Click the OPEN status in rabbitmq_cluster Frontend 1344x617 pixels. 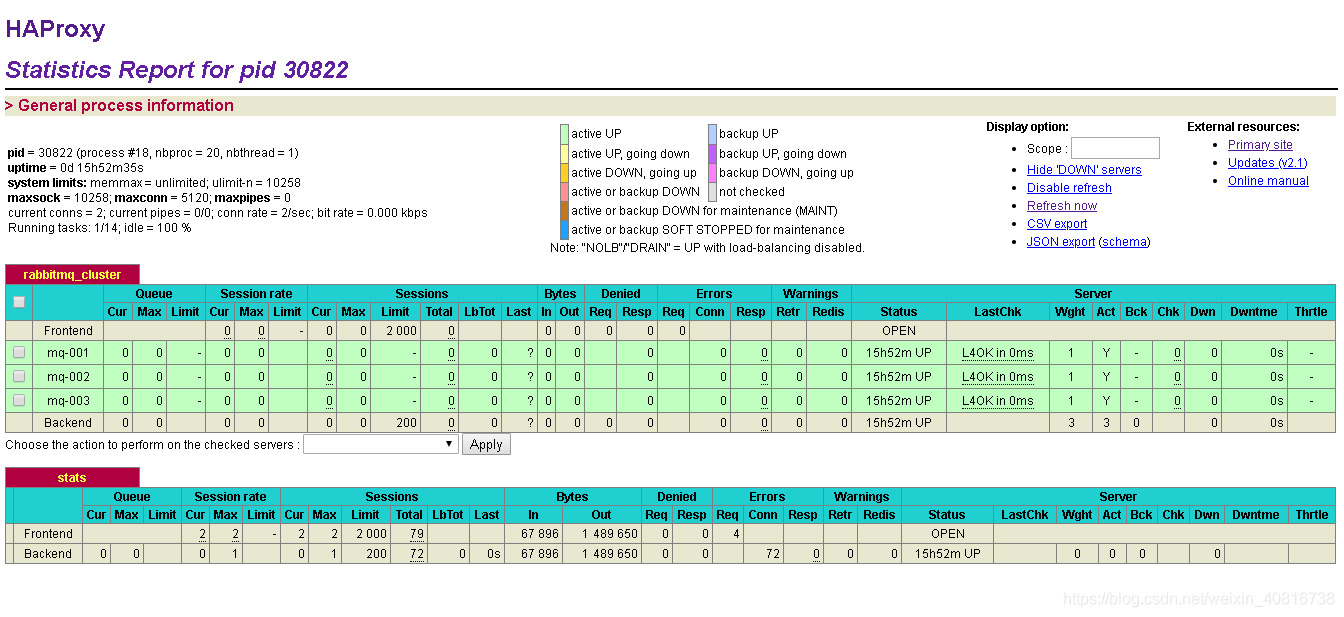tap(899, 330)
